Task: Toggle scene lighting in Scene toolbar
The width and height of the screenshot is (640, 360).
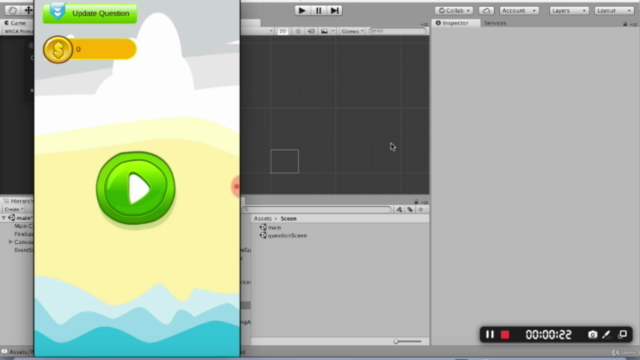Action: pyautogui.click(x=298, y=31)
